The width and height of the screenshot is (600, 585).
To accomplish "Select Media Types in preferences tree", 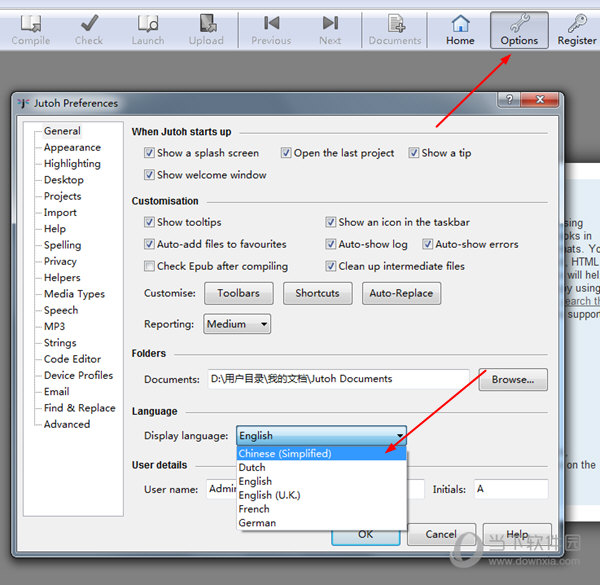I will tap(74, 294).
